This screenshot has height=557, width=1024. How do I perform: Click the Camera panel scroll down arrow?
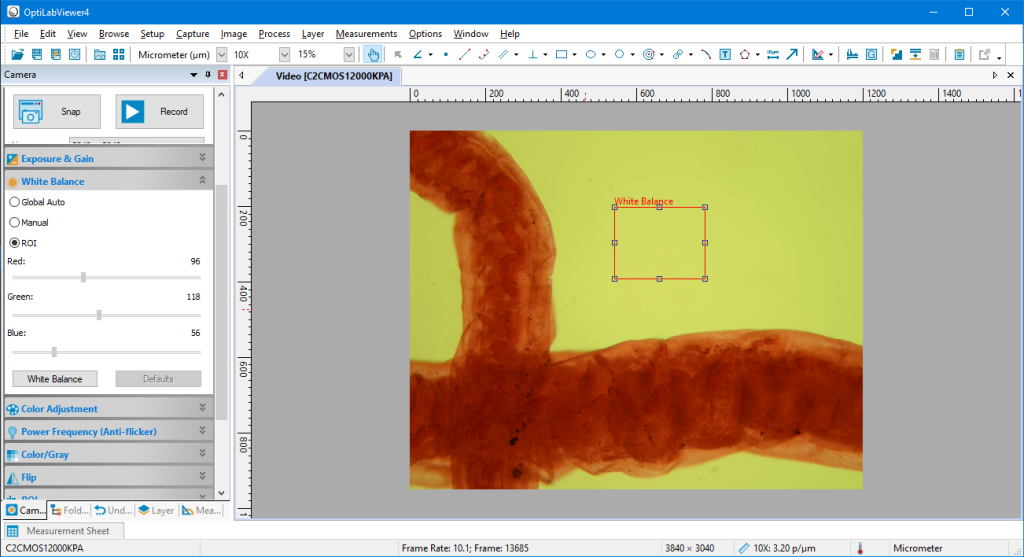pos(221,493)
